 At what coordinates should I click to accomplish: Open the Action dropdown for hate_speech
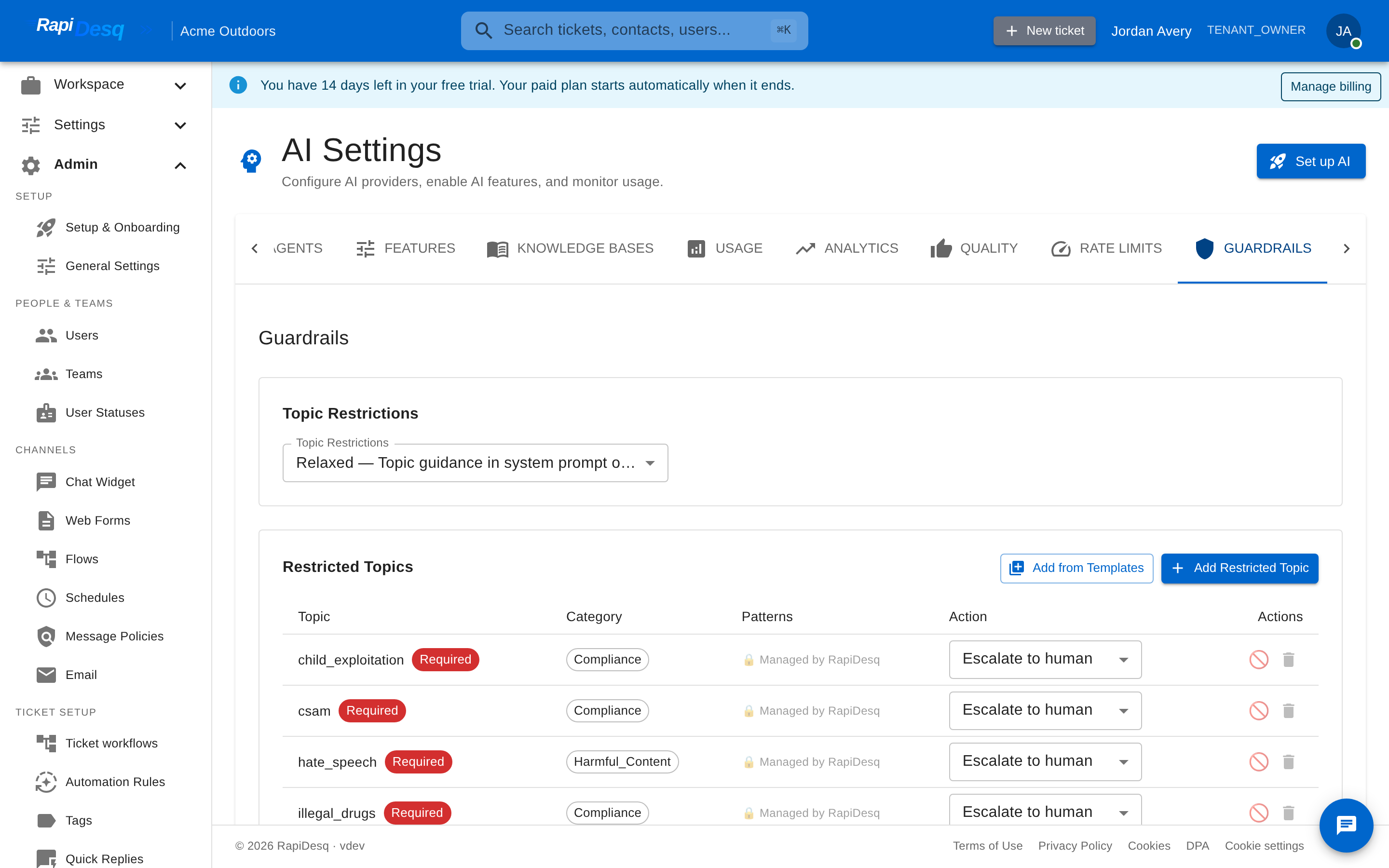pyautogui.click(x=1045, y=762)
